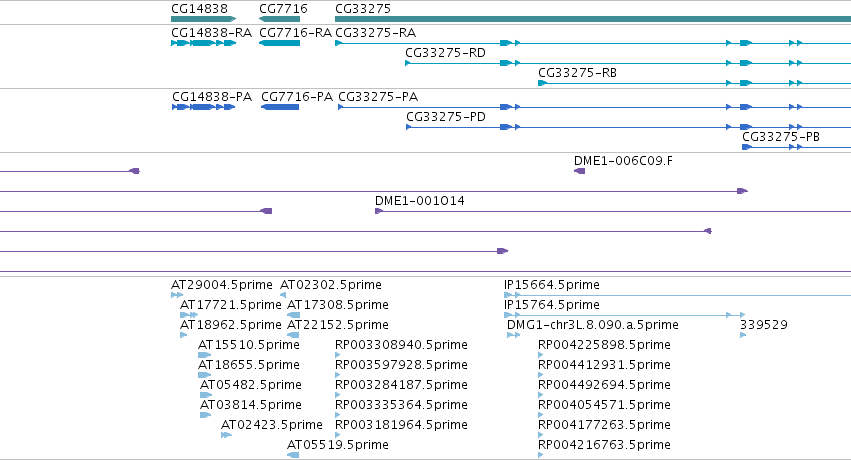Select EST AT02302.5prime
The height and width of the screenshot is (460, 851).
(x=331, y=285)
